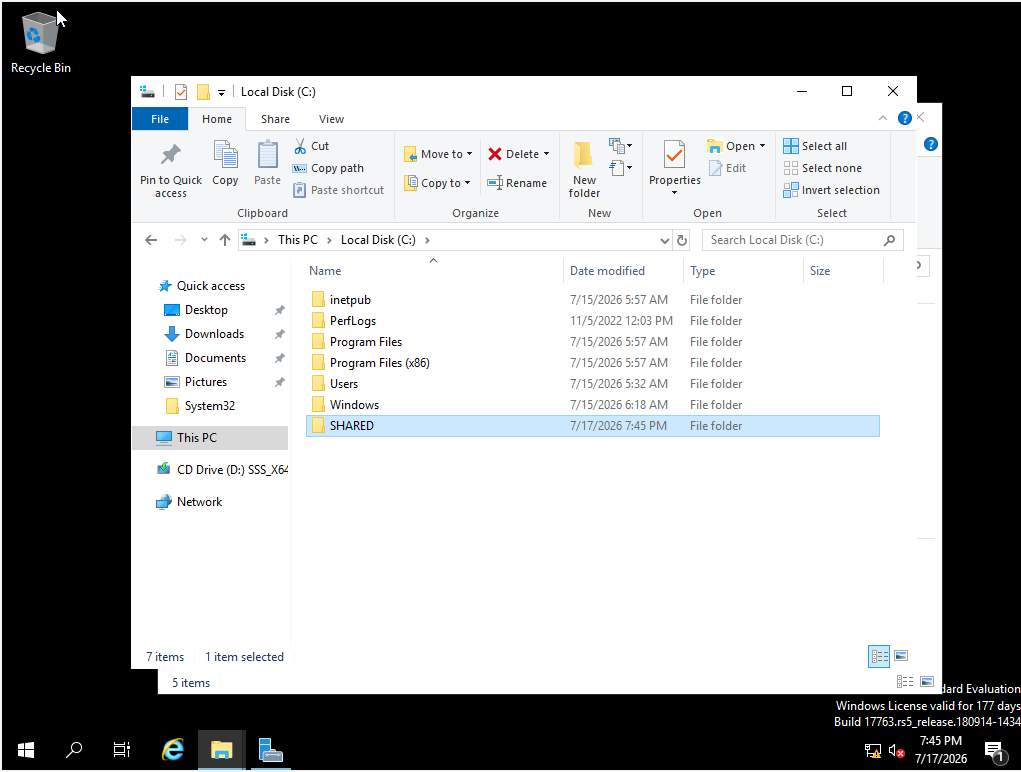Switch to the Home ribbon tab
Screen dimensions: 1021x772
coord(217,119)
